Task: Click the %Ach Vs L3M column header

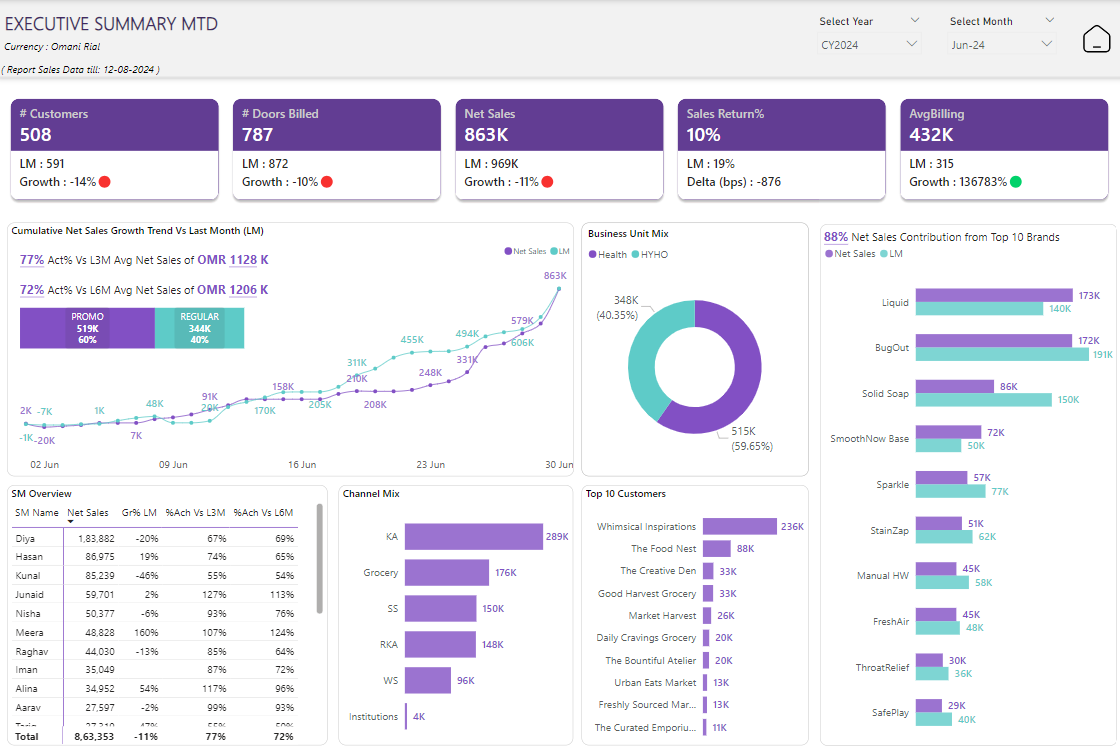Action: [x=196, y=513]
